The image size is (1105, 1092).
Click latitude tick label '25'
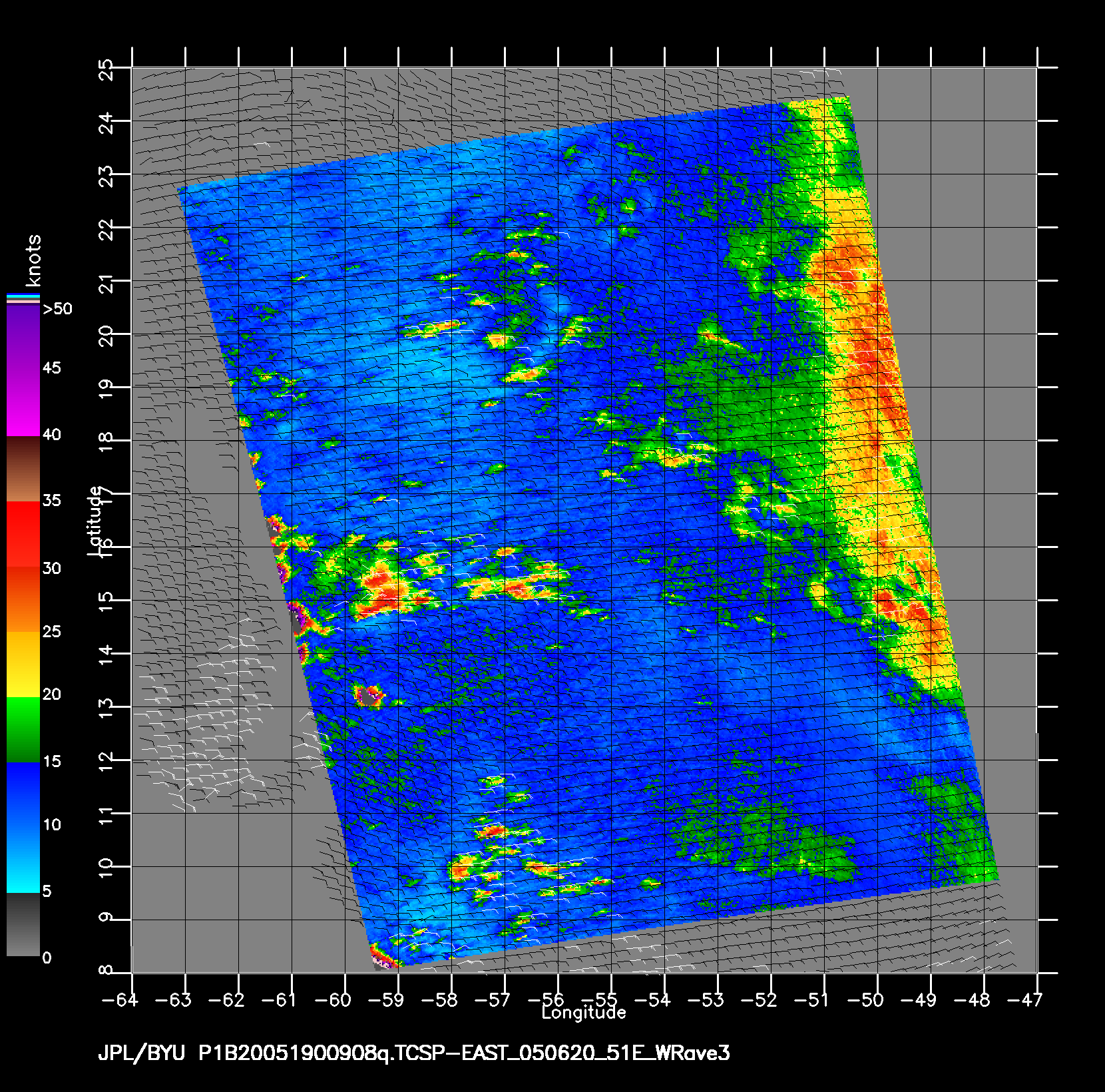point(107,69)
